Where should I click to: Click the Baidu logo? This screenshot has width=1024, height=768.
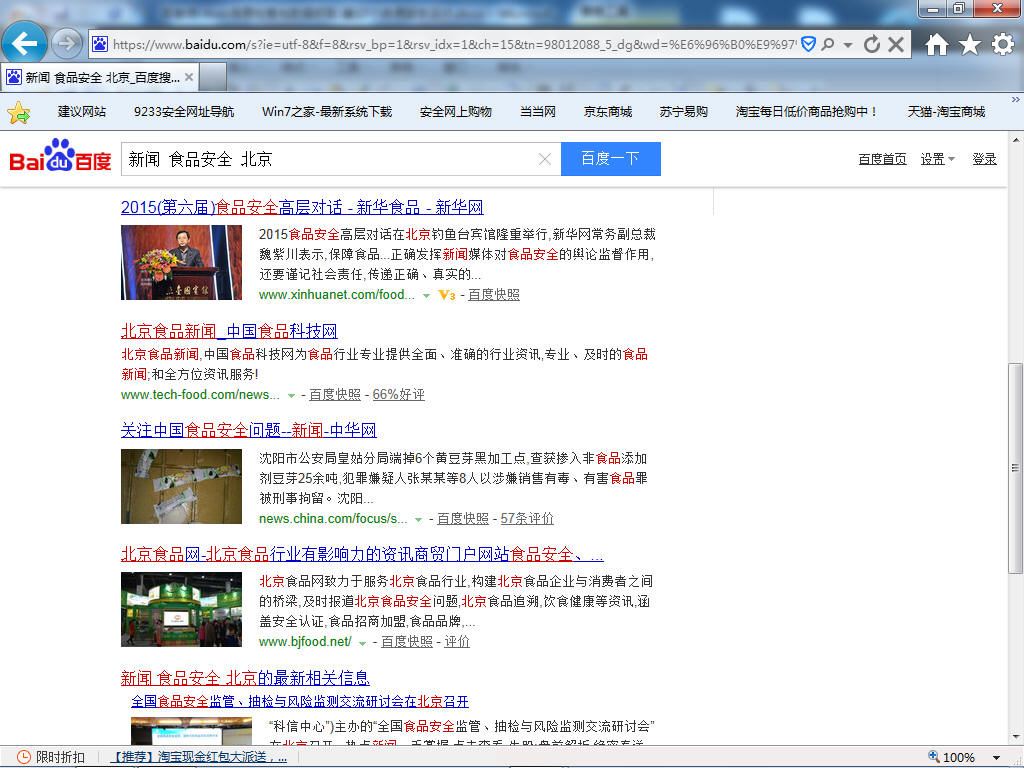coord(60,155)
